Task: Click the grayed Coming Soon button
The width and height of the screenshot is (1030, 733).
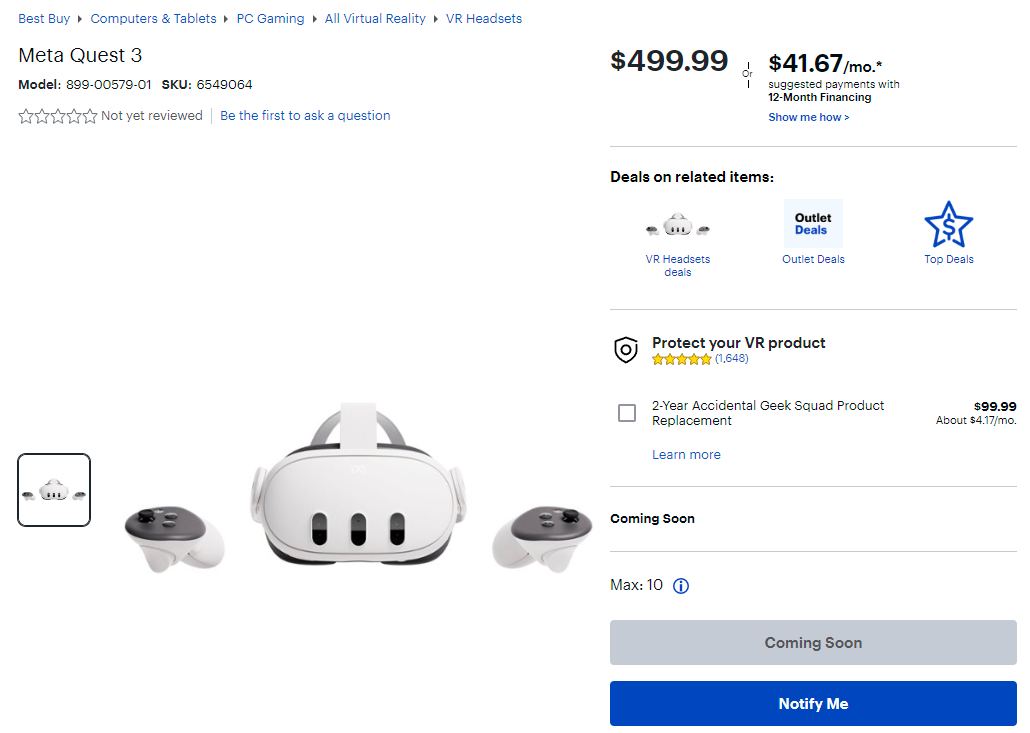Action: [x=813, y=643]
